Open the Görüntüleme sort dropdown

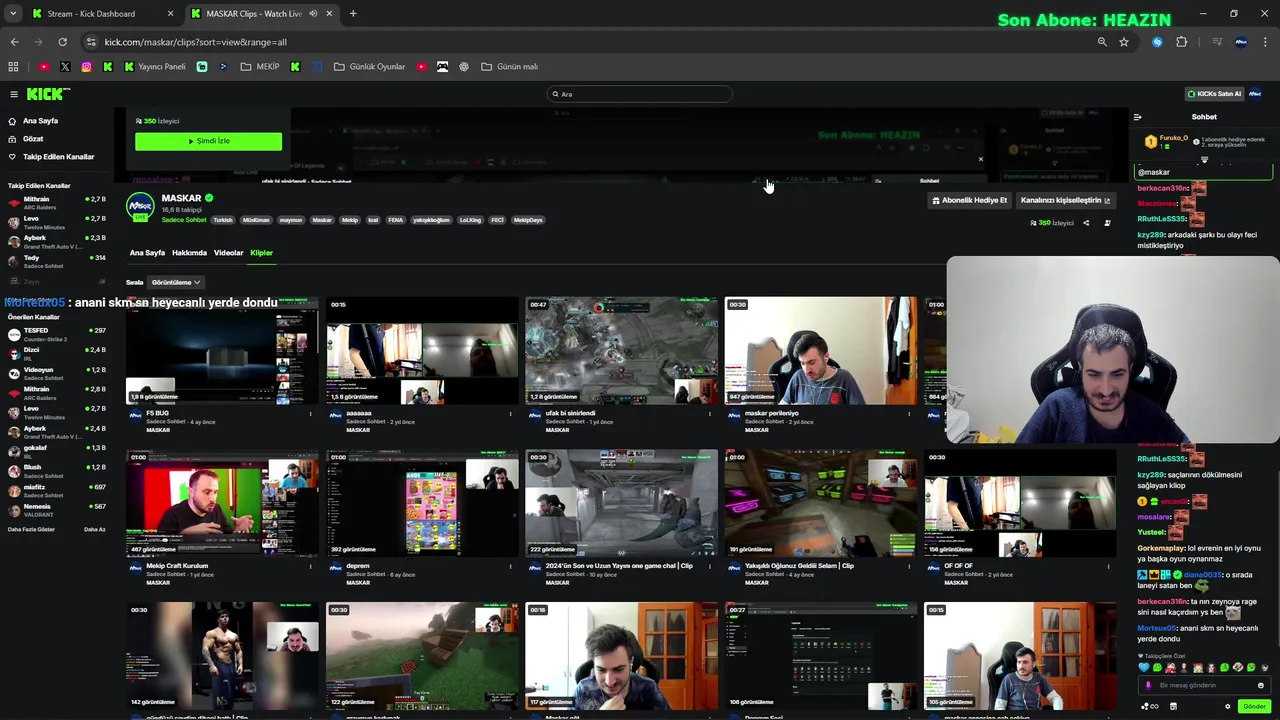176,282
